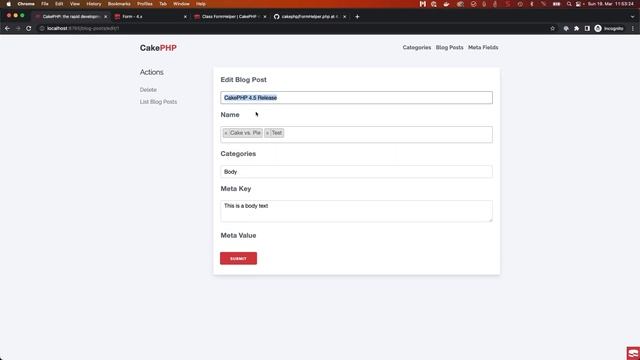Open the Help menu
The image size is (640, 360).
[x=201, y=4]
